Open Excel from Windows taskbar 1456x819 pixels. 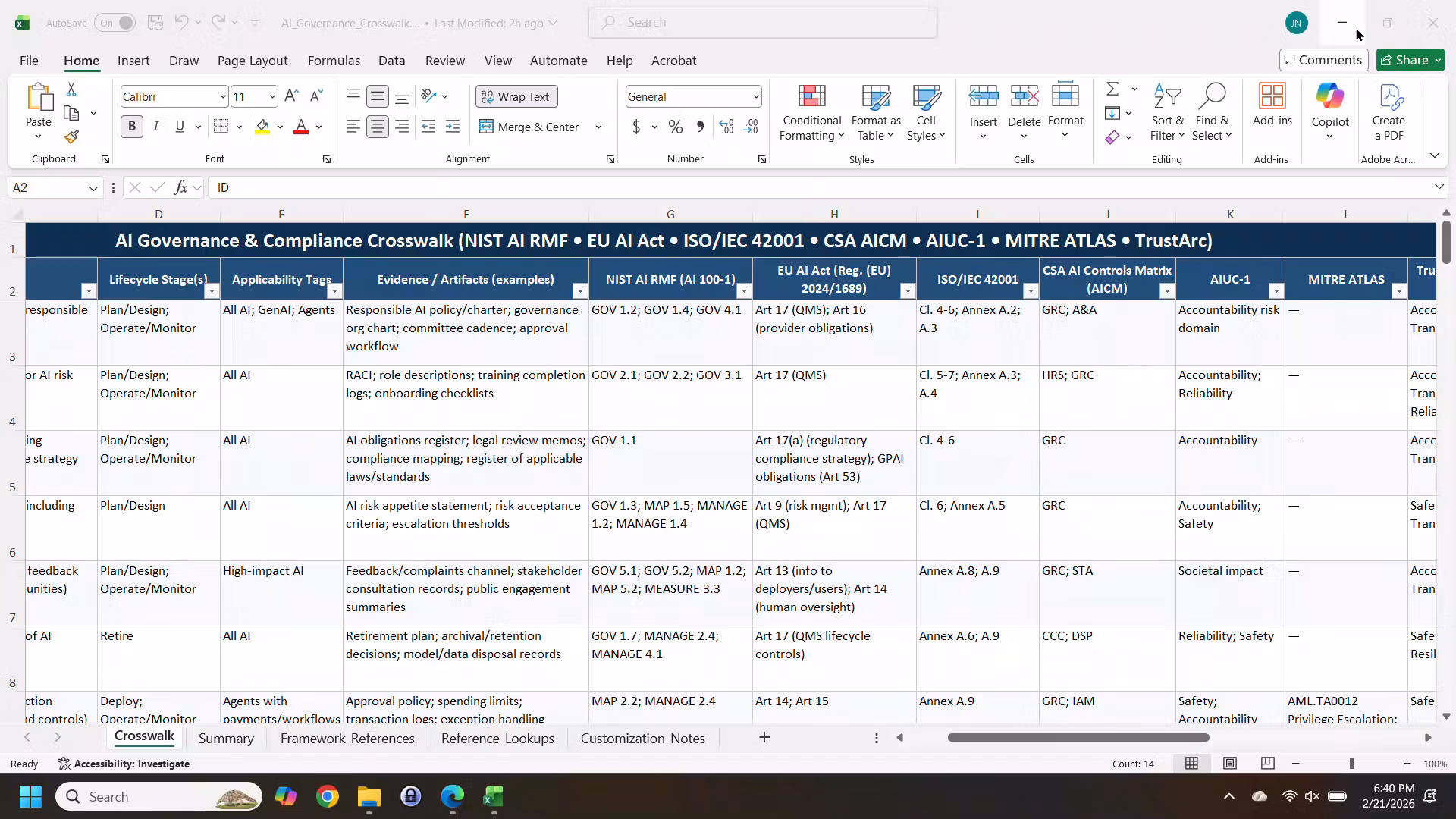point(494,796)
